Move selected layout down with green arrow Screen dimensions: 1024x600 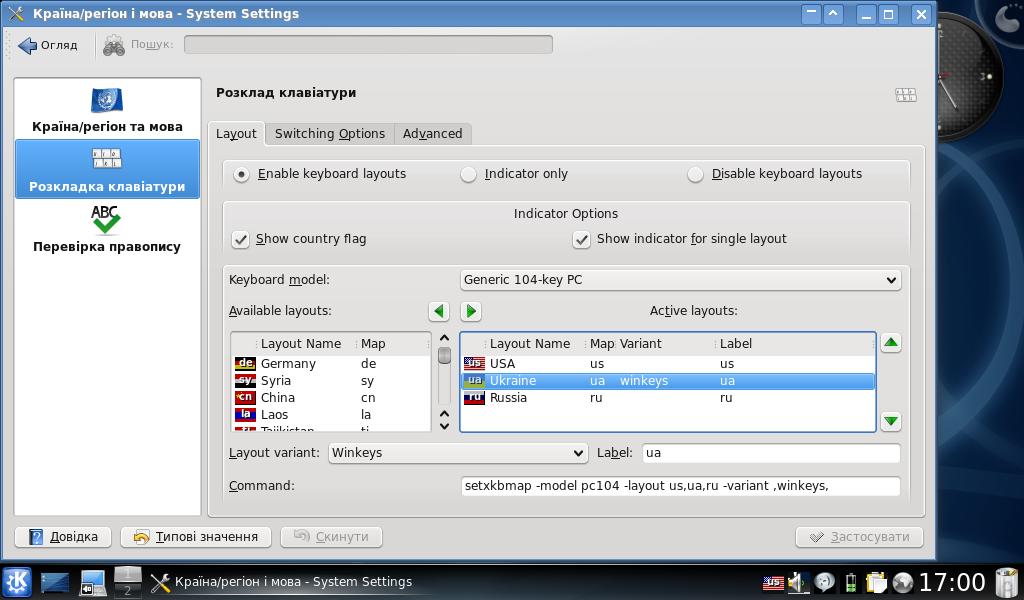coord(891,421)
